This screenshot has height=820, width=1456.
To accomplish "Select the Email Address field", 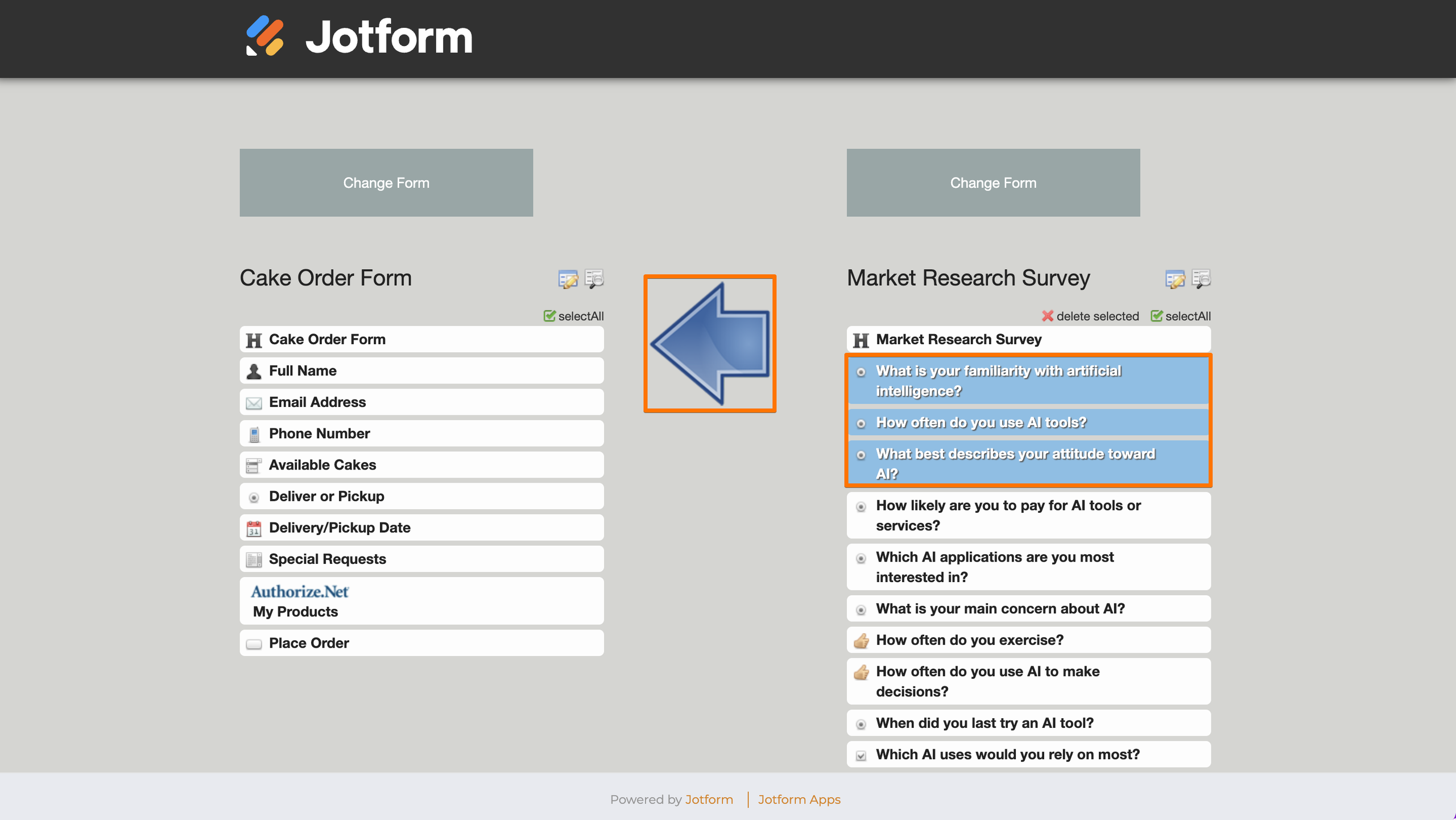I will coord(421,402).
